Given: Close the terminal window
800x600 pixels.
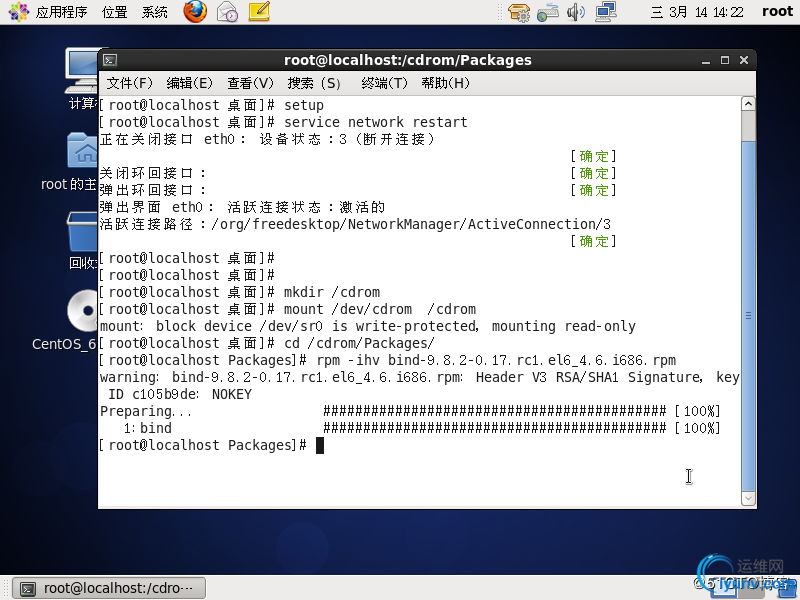Looking at the screenshot, I should tap(744, 60).
